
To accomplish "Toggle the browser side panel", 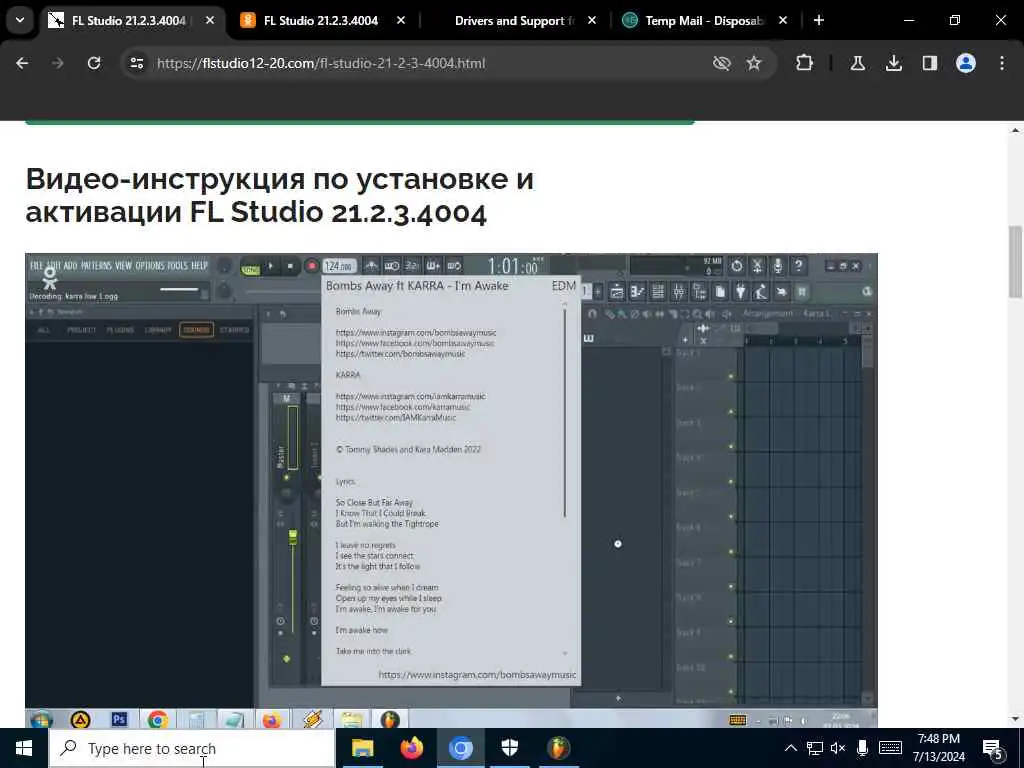I will click(x=930, y=63).
